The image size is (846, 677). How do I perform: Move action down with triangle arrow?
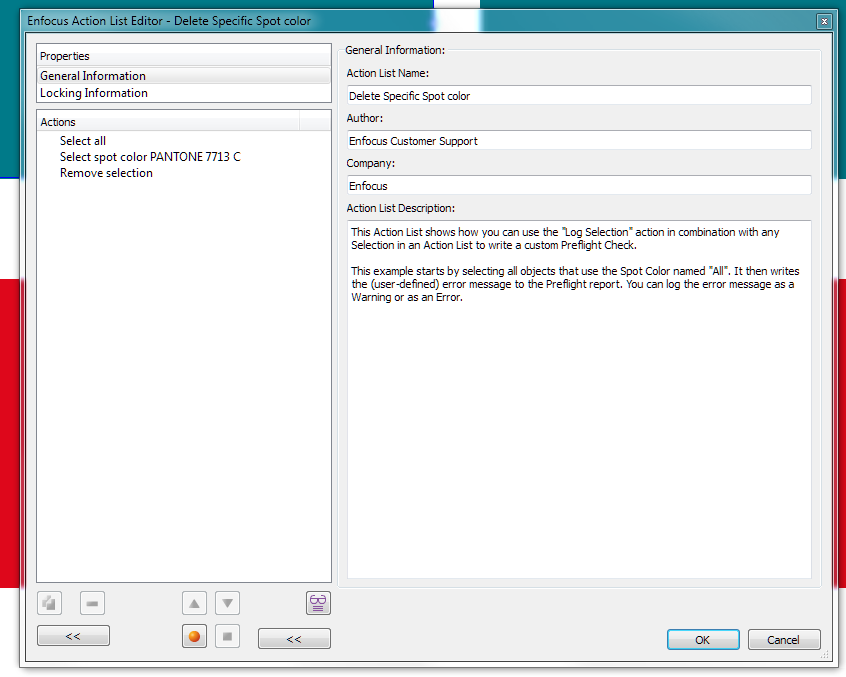[x=227, y=603]
